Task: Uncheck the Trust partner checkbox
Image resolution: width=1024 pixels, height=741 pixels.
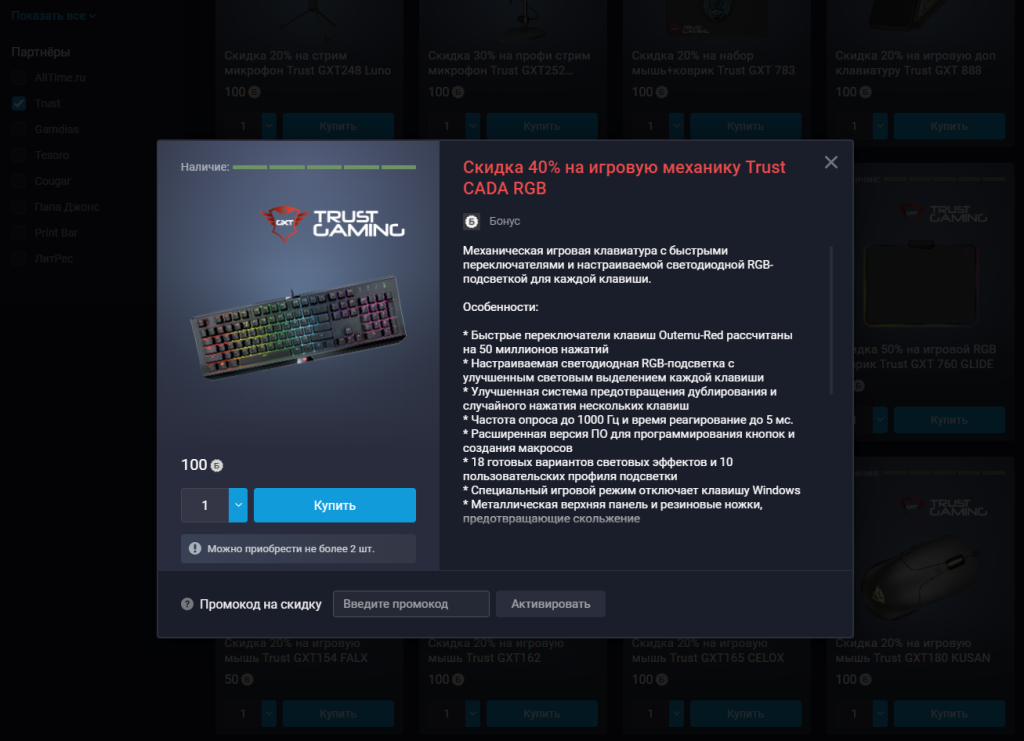Action: click(x=19, y=103)
